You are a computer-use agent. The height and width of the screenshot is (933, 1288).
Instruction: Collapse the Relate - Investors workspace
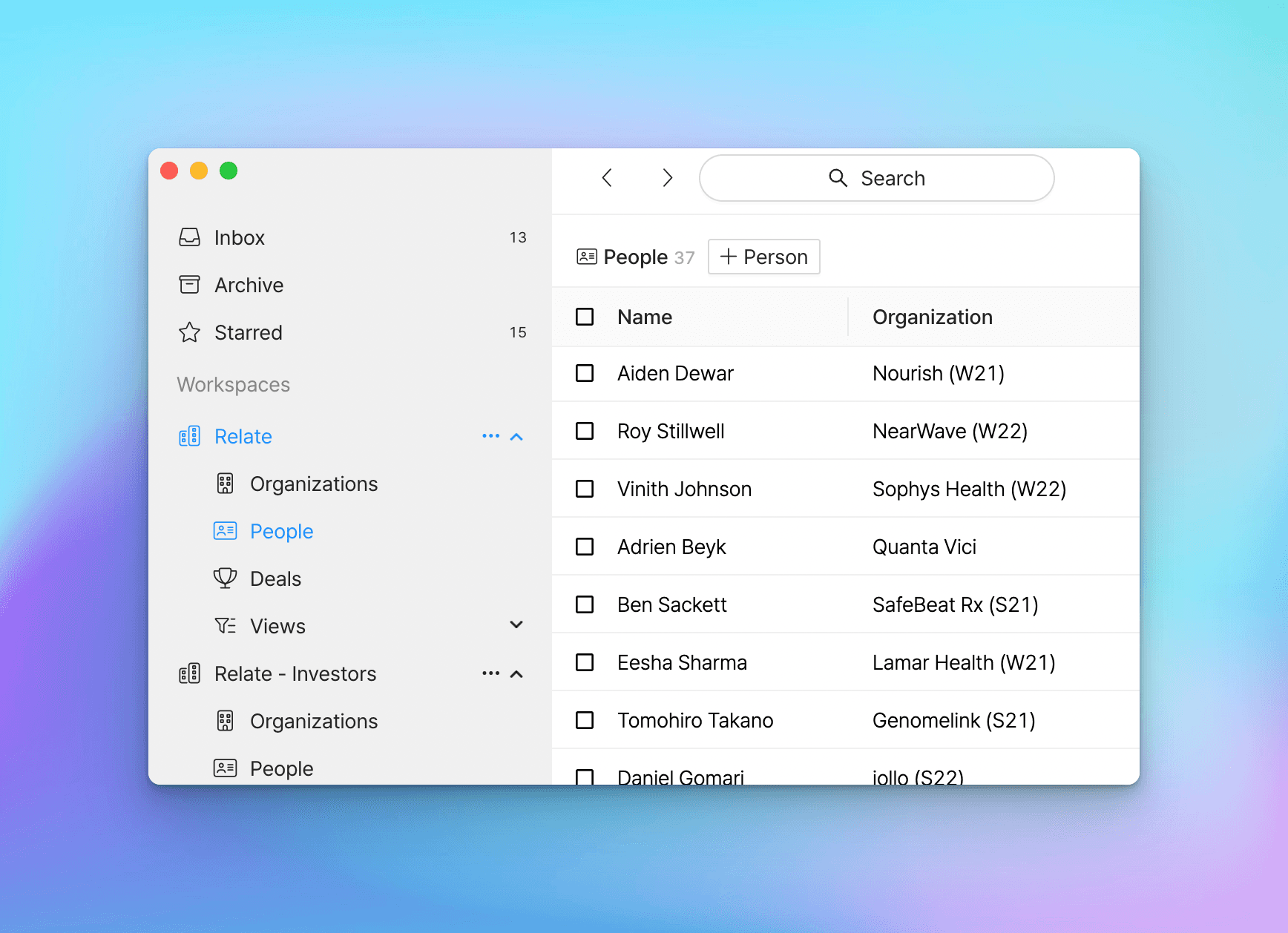[x=517, y=674]
